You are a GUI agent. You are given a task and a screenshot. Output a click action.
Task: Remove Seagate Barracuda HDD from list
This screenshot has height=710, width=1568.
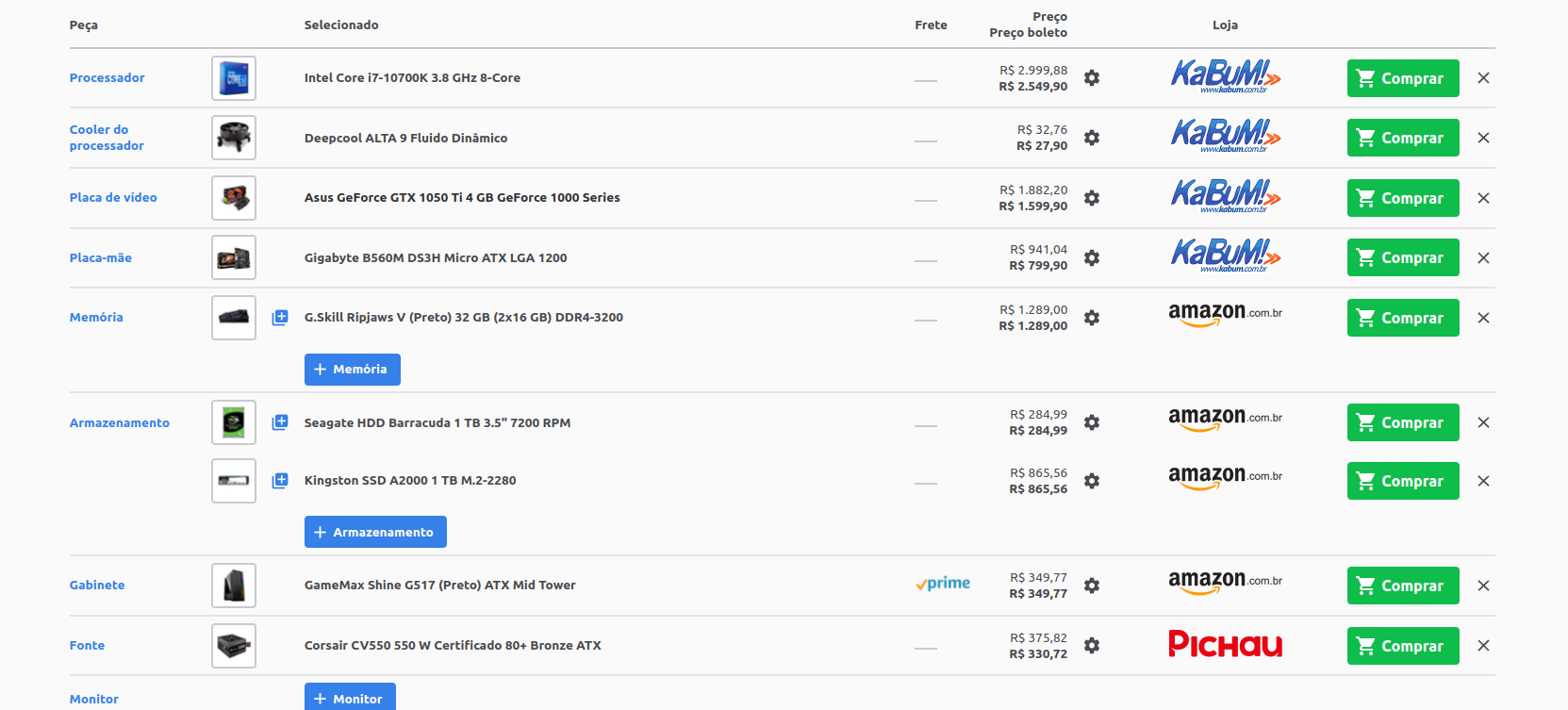1483,422
